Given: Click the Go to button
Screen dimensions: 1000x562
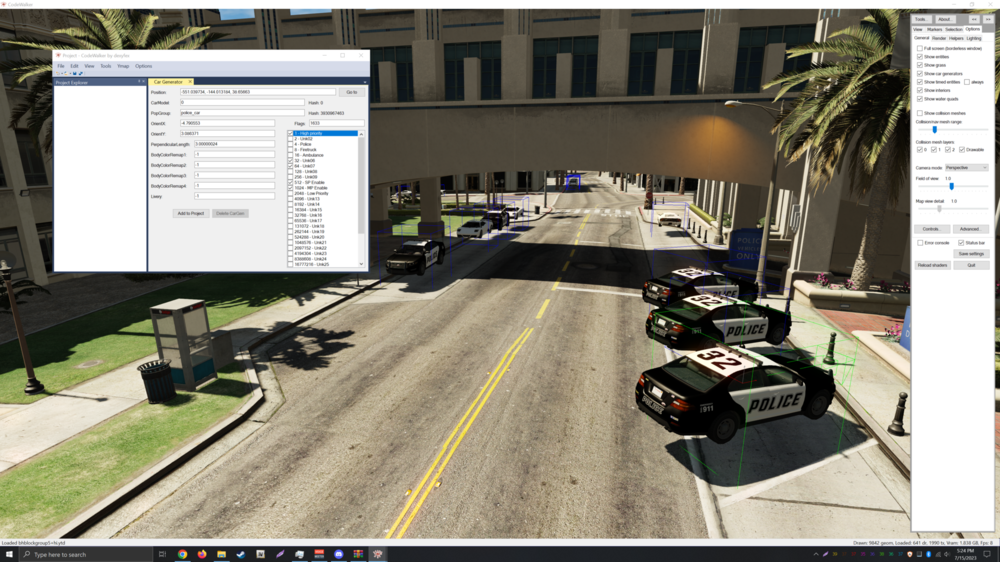Looking at the screenshot, I should (x=351, y=92).
